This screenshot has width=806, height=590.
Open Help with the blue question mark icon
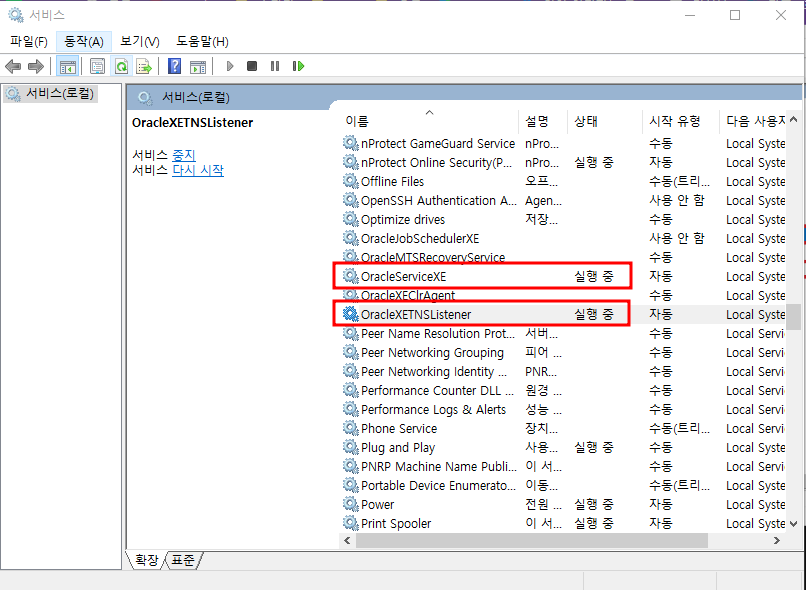[x=175, y=66]
